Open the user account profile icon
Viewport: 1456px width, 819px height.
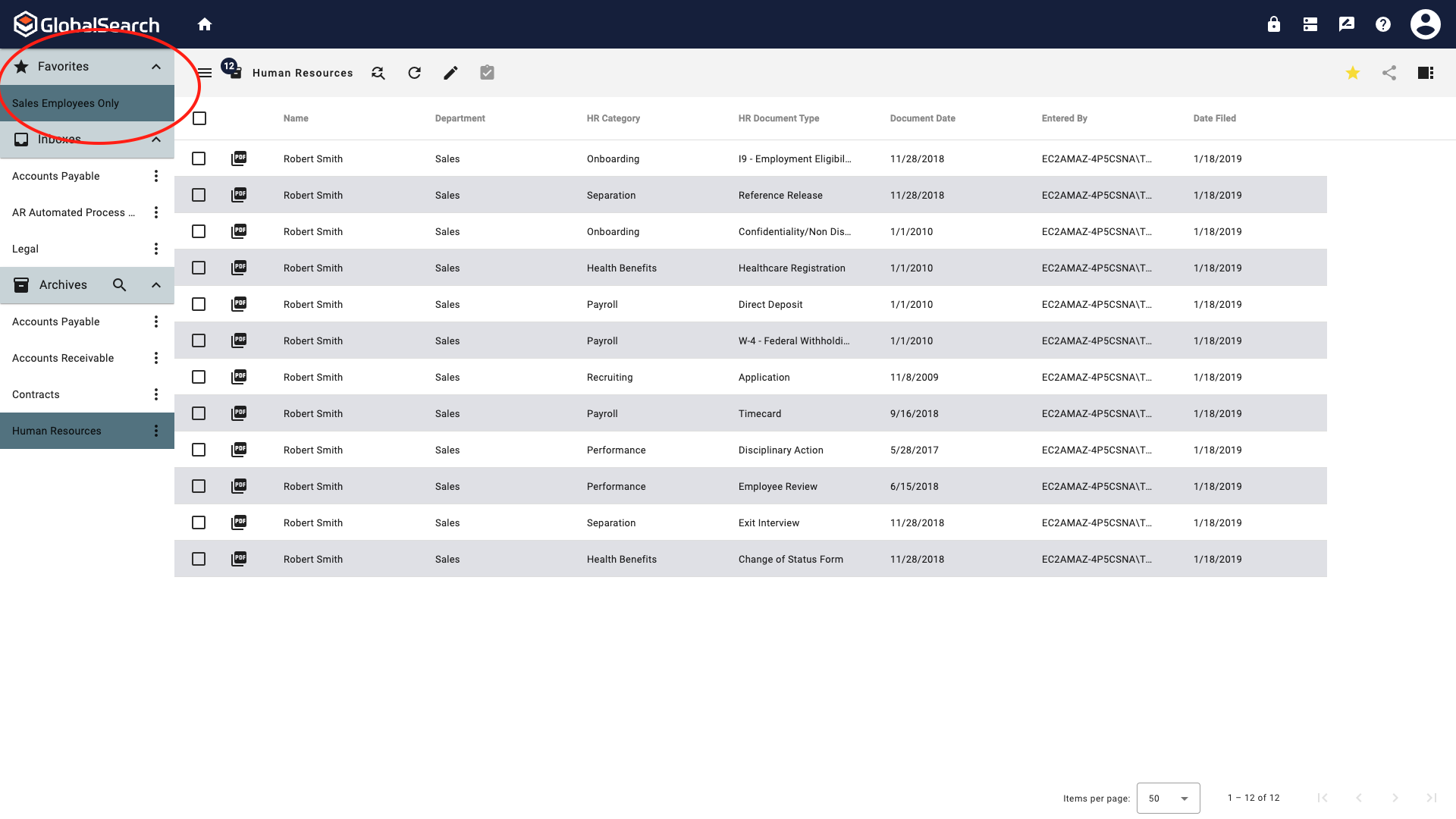point(1425,24)
